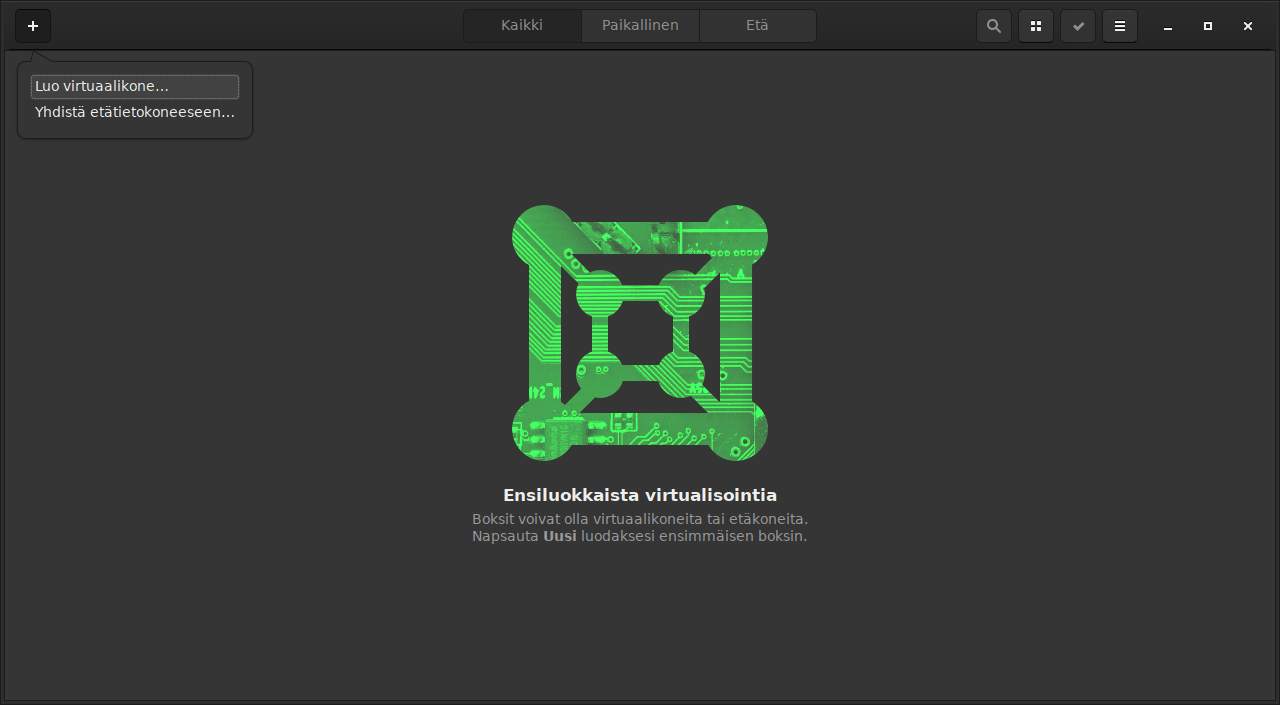
Task: Click the "Boksit voivat olla virtuaalikoneita" description line
Action: (640, 519)
